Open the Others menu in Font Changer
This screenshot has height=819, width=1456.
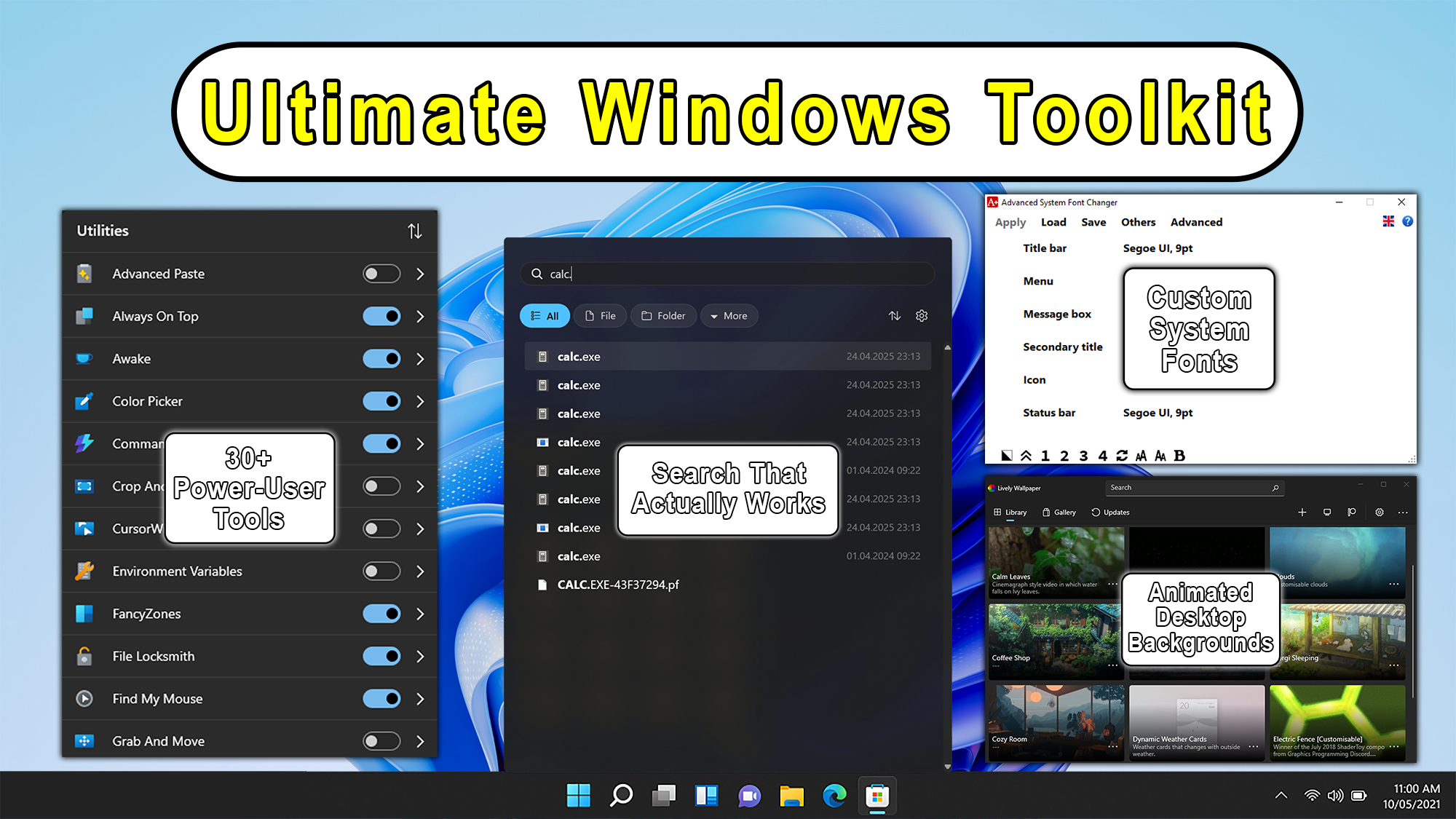coord(1138,222)
